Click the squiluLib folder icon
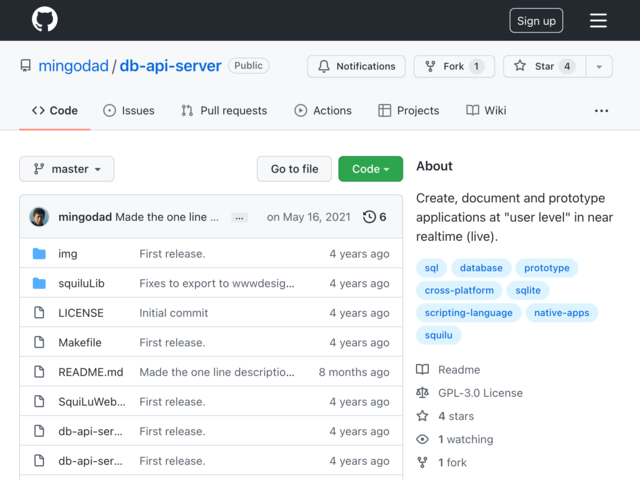 [x=39, y=283]
